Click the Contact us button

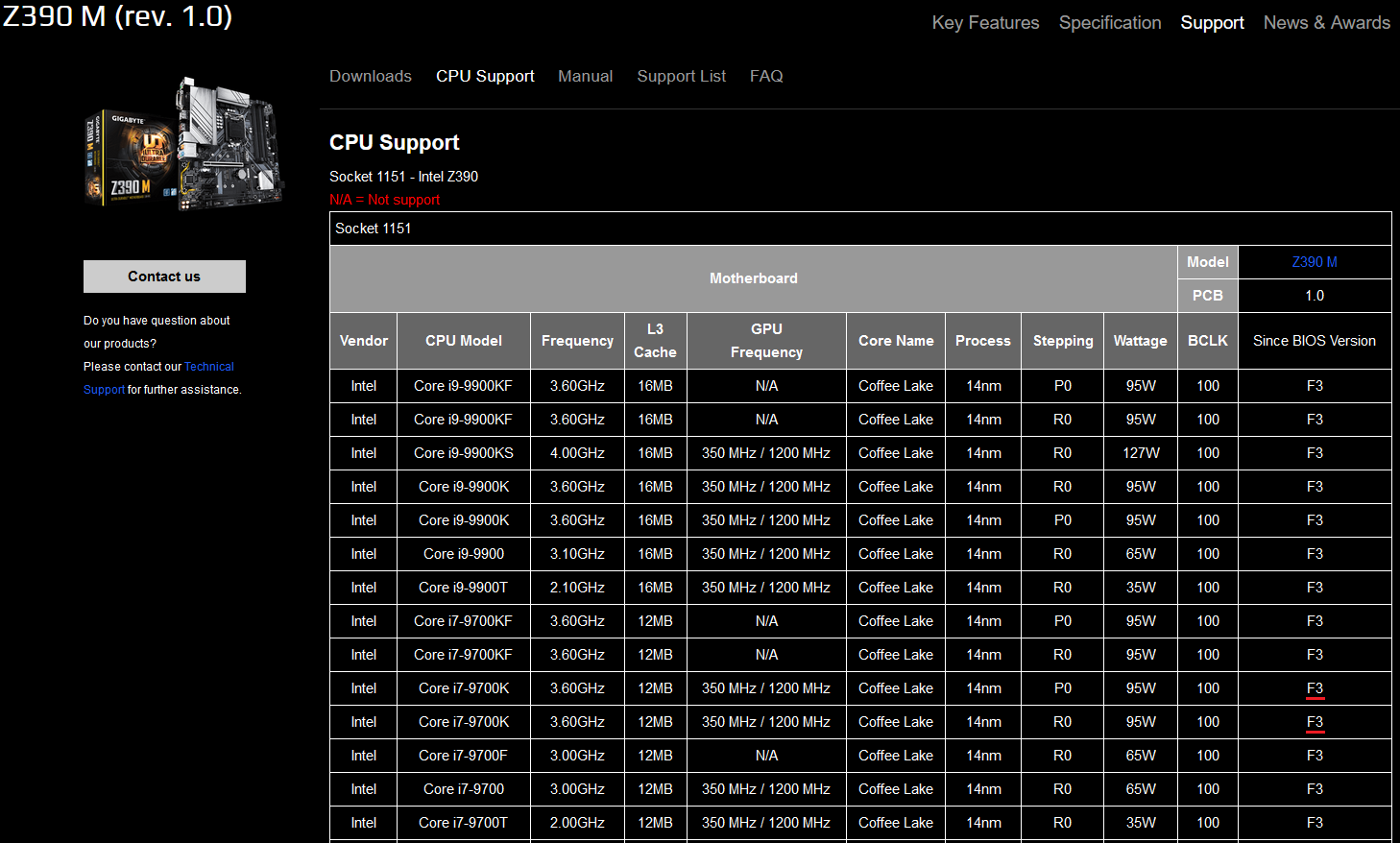(x=164, y=277)
